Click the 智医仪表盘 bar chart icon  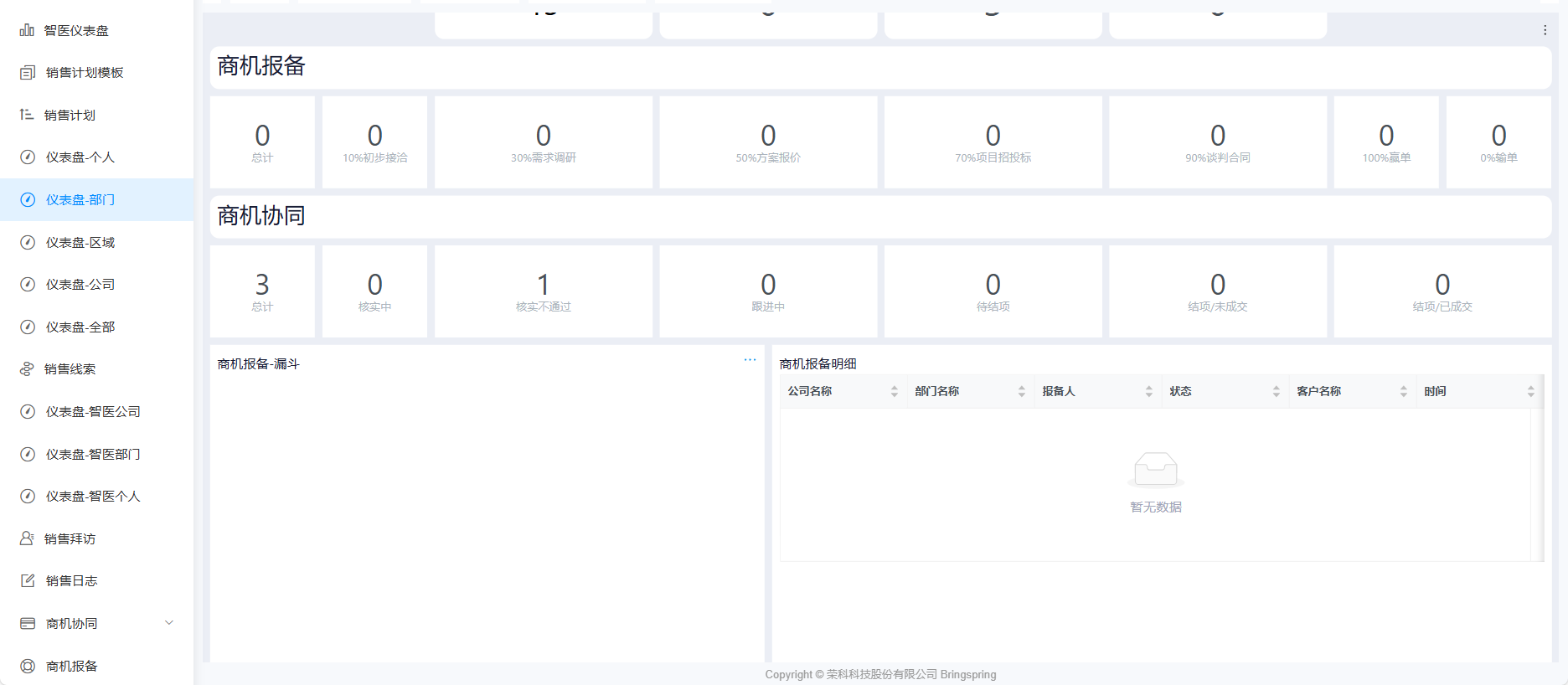tap(27, 30)
